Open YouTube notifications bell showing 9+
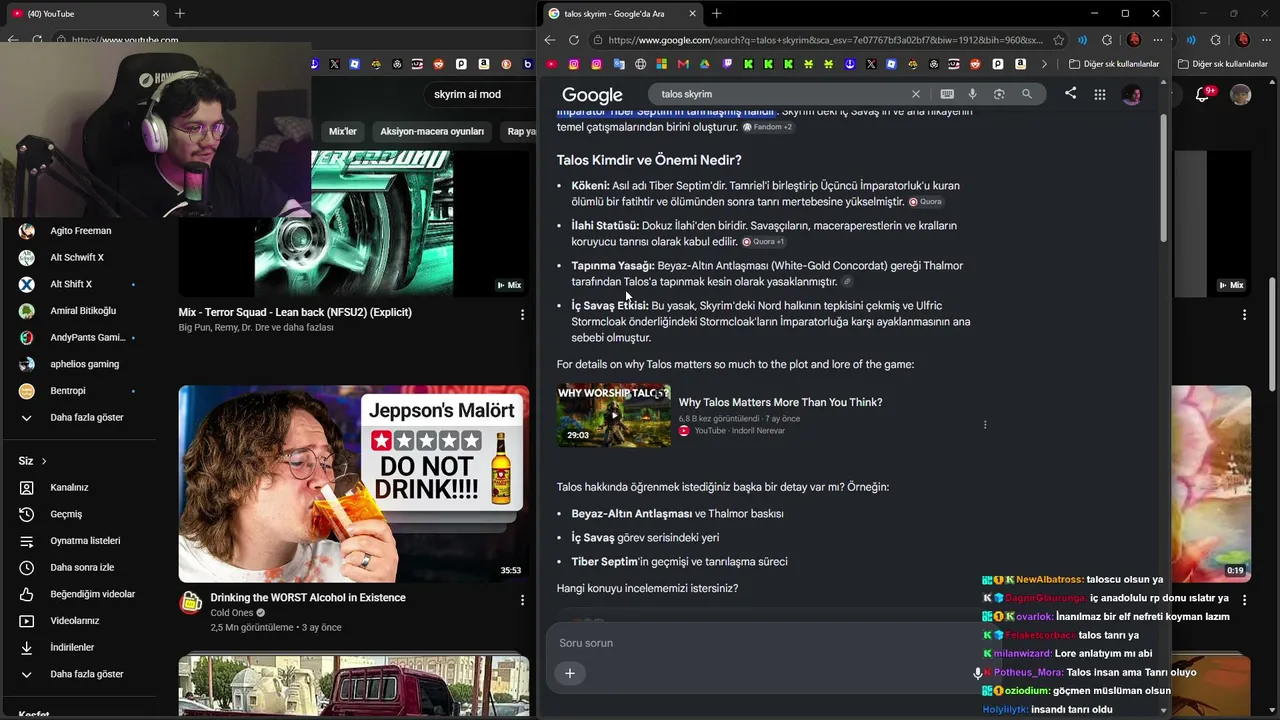 [x=1203, y=94]
